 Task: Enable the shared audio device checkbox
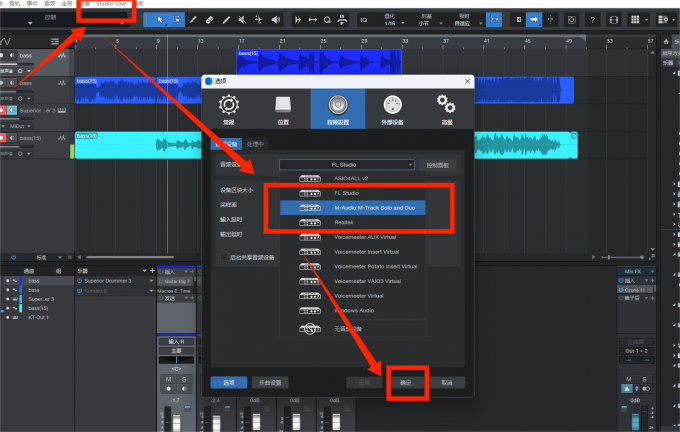click(x=224, y=257)
